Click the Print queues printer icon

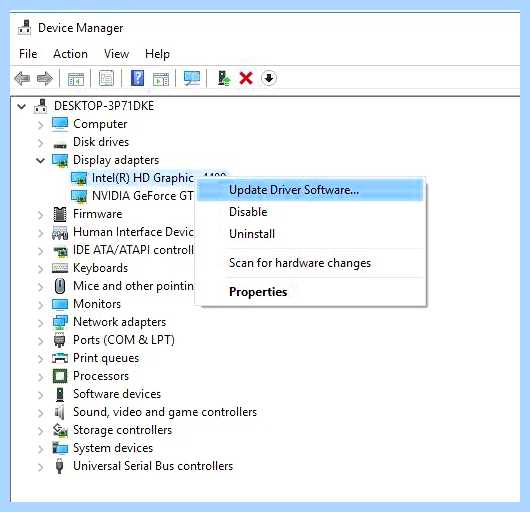pyautogui.click(x=60, y=358)
